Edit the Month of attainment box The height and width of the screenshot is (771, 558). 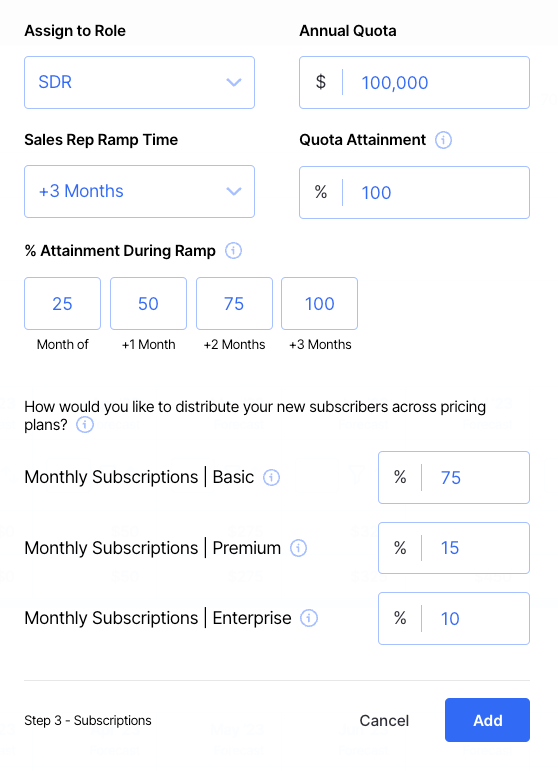click(62, 303)
